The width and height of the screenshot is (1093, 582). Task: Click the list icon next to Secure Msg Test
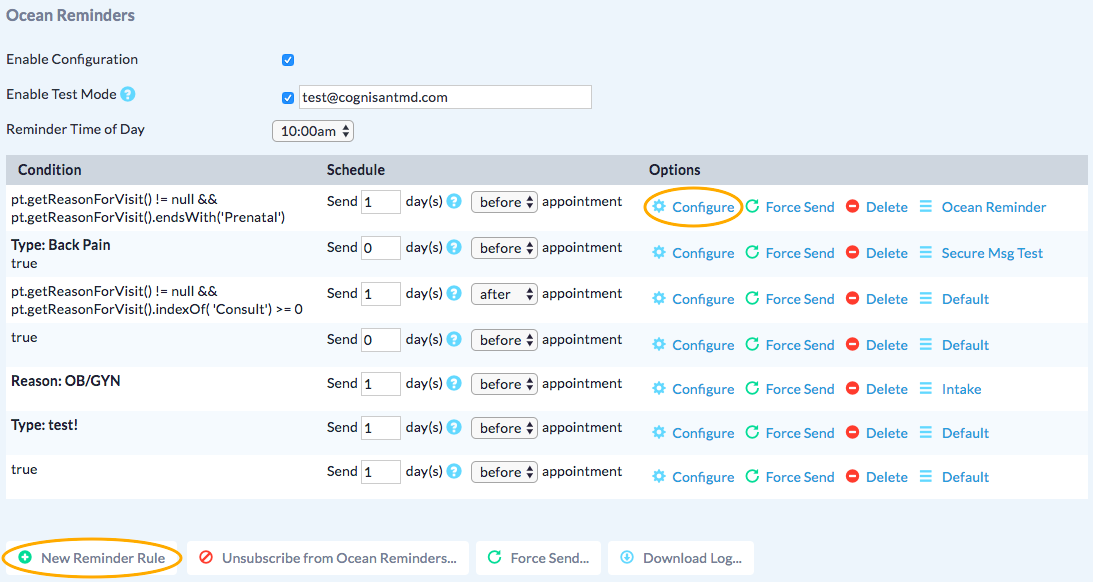[x=925, y=253]
